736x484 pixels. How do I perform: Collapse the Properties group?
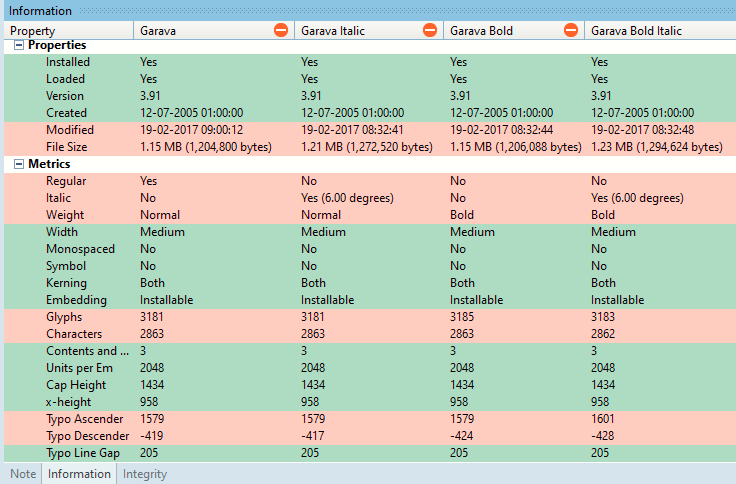[19, 45]
